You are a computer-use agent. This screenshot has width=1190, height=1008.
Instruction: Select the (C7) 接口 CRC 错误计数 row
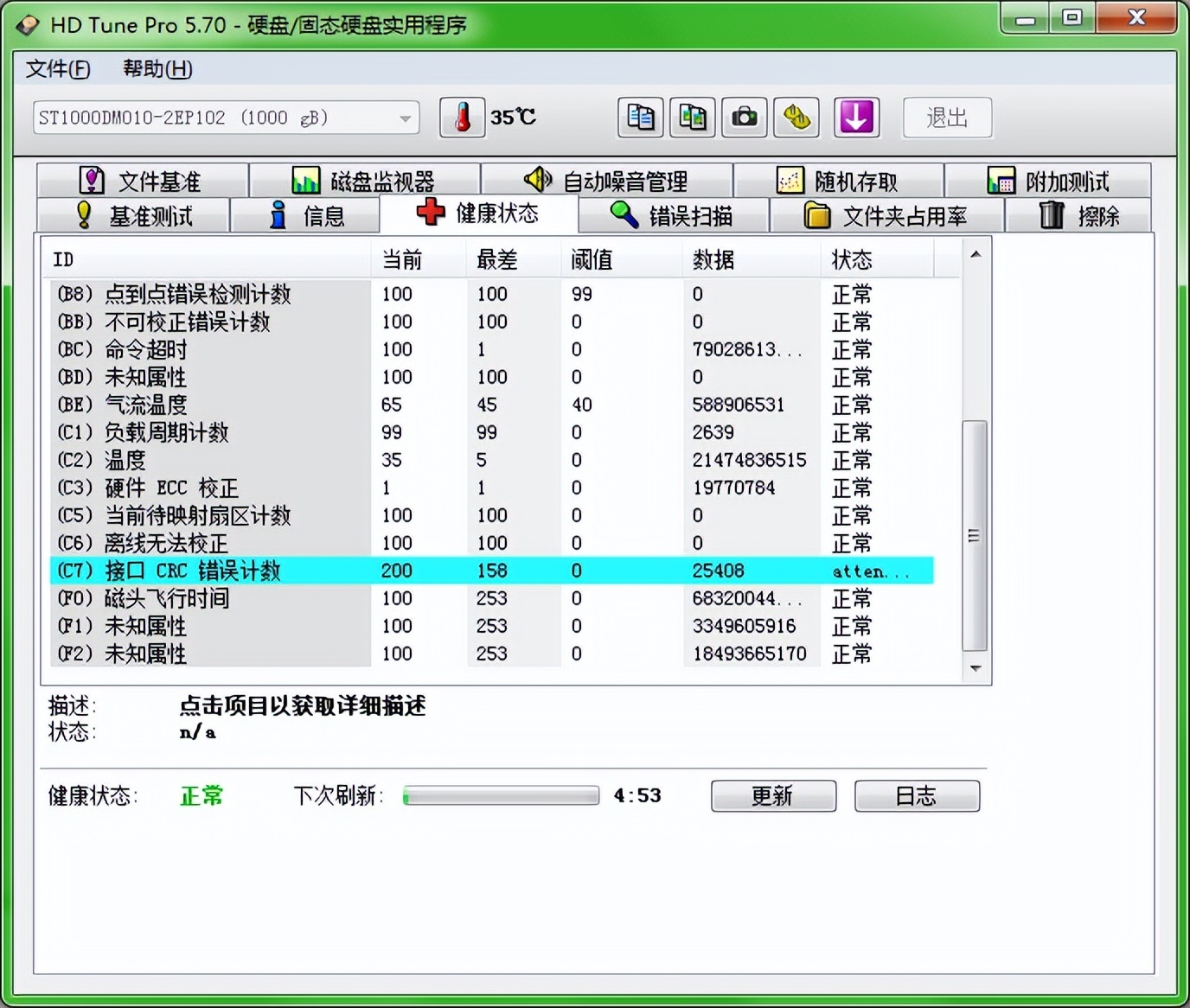[x=491, y=571]
